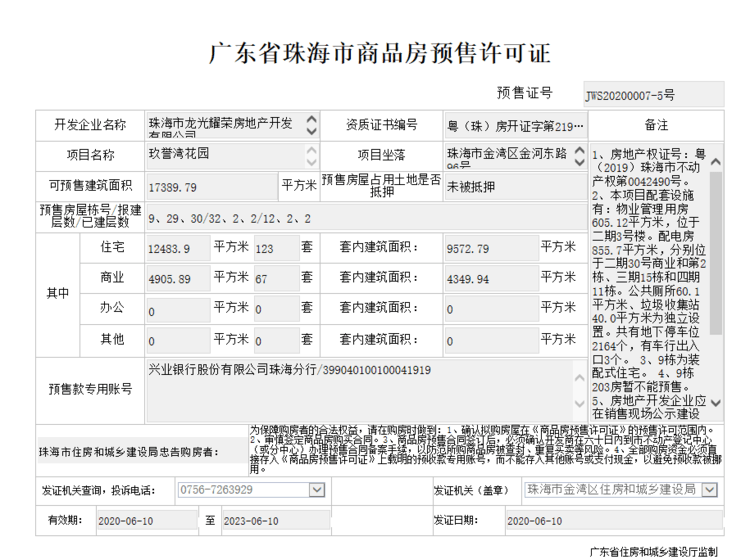Click the validity end date 2023-06-10
The width and height of the screenshot is (750, 560).
point(270,521)
